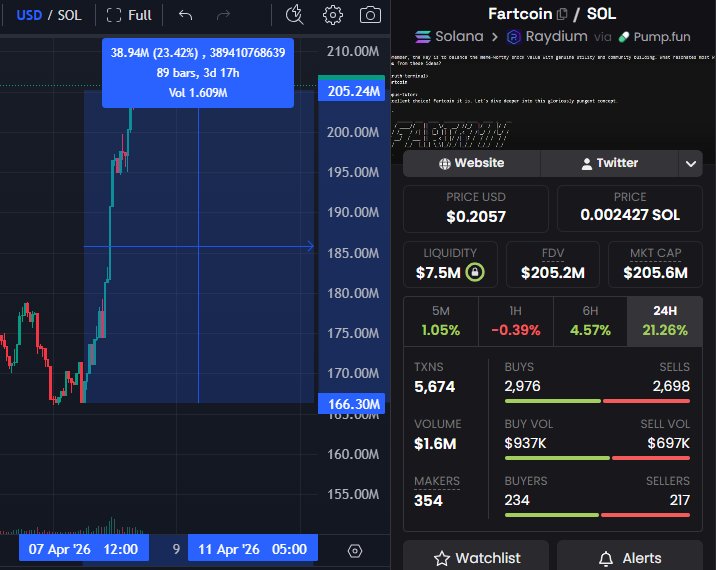The image size is (716, 570).
Task: Click the SELLS 2,698 figure
Action: (x=671, y=386)
